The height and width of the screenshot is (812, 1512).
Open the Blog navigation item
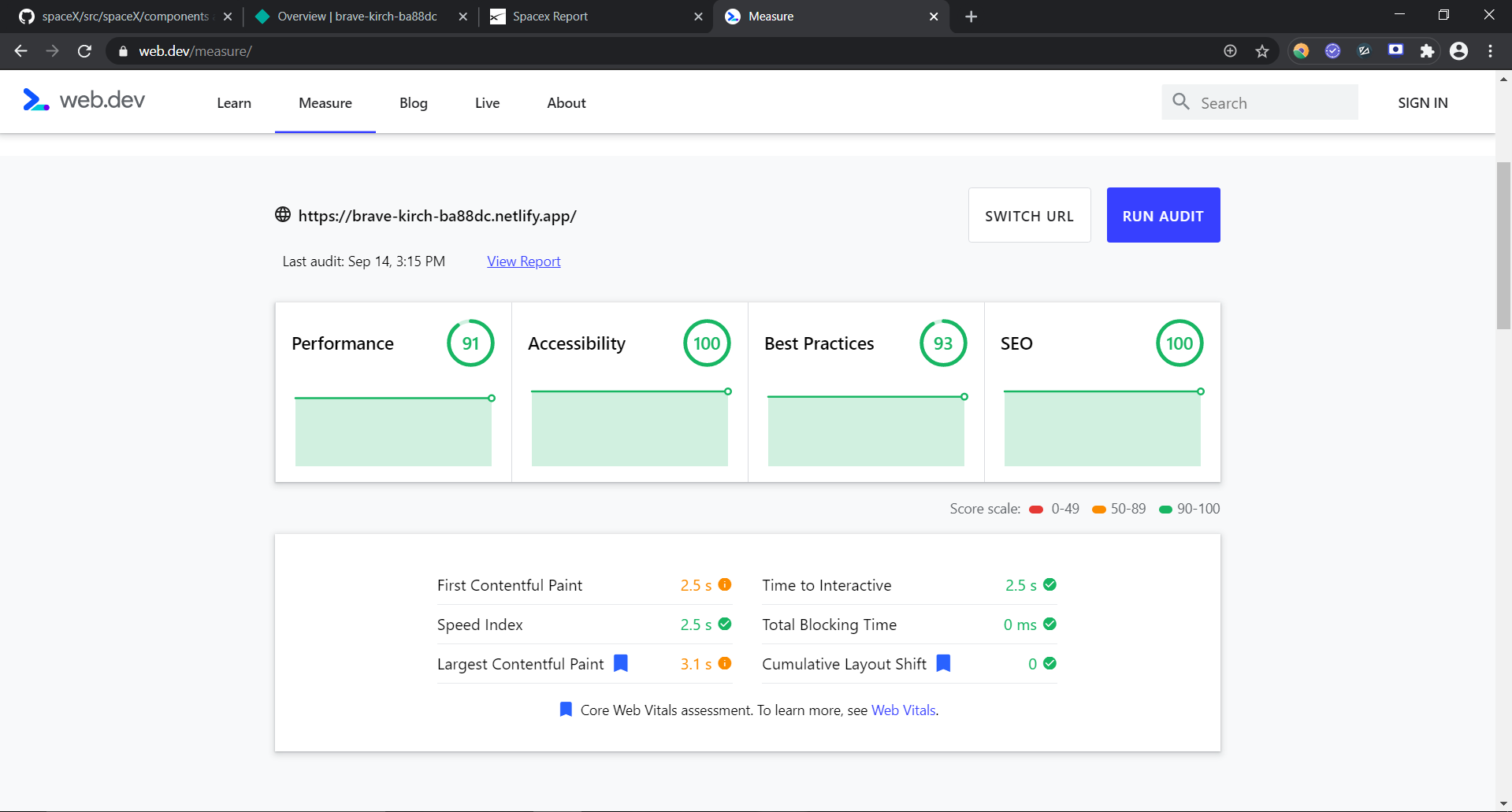point(414,103)
